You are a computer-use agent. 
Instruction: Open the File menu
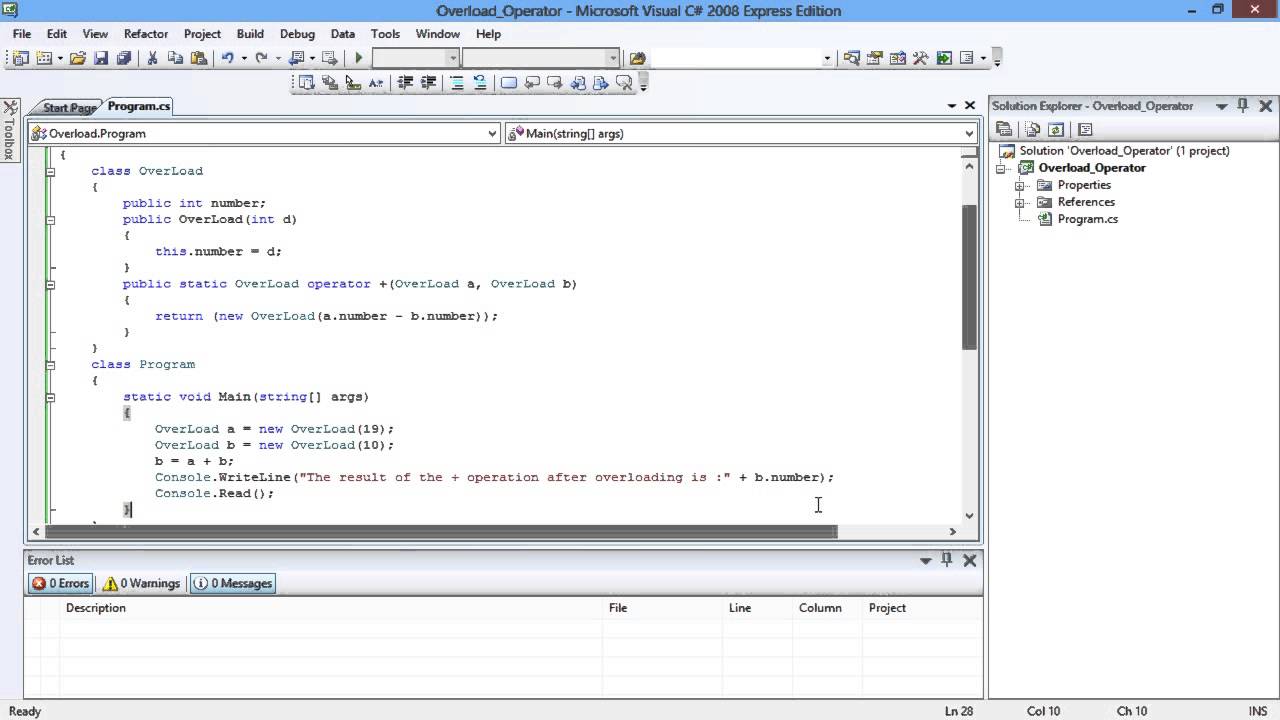click(22, 33)
